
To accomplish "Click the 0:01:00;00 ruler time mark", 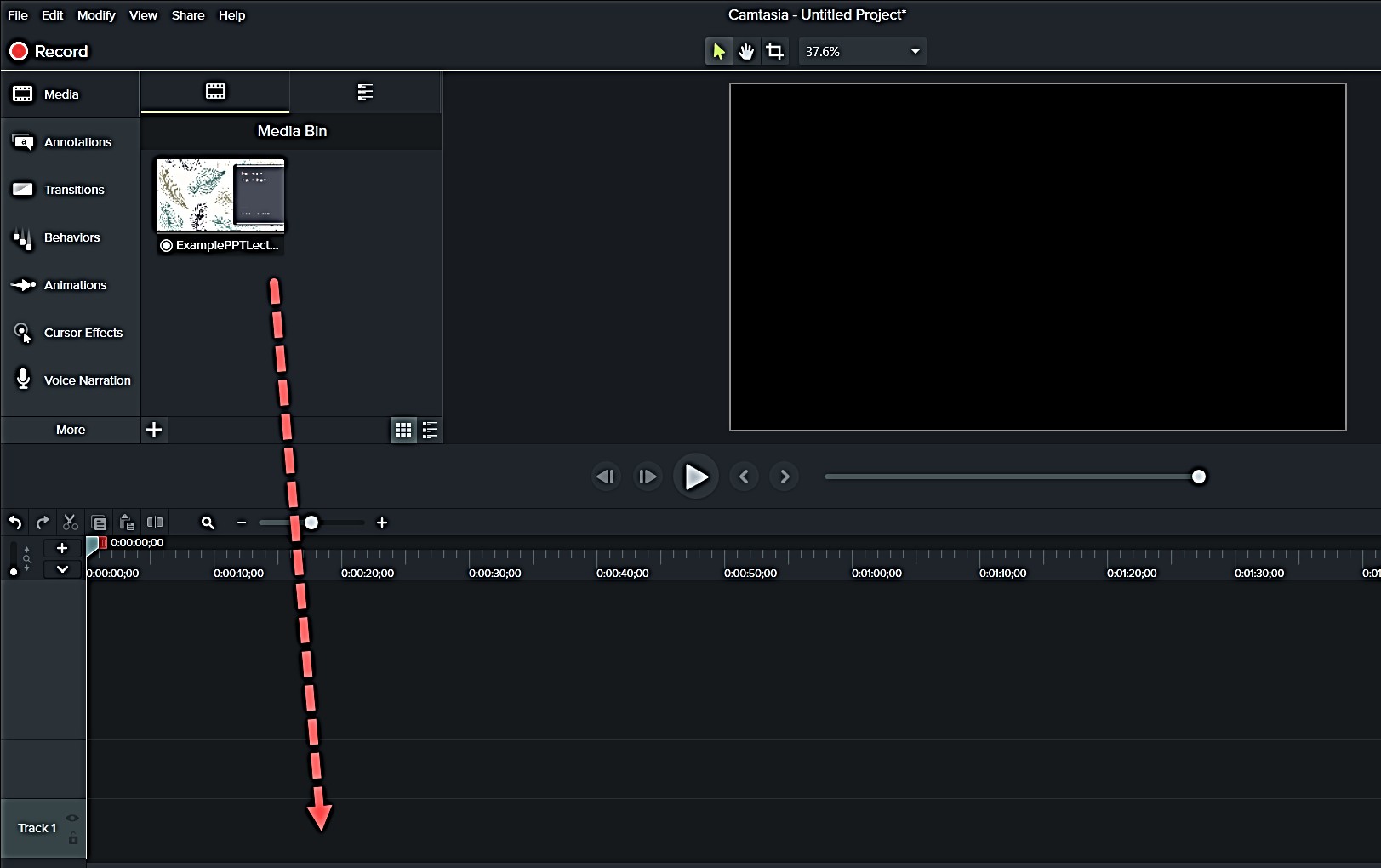I will [x=877, y=573].
